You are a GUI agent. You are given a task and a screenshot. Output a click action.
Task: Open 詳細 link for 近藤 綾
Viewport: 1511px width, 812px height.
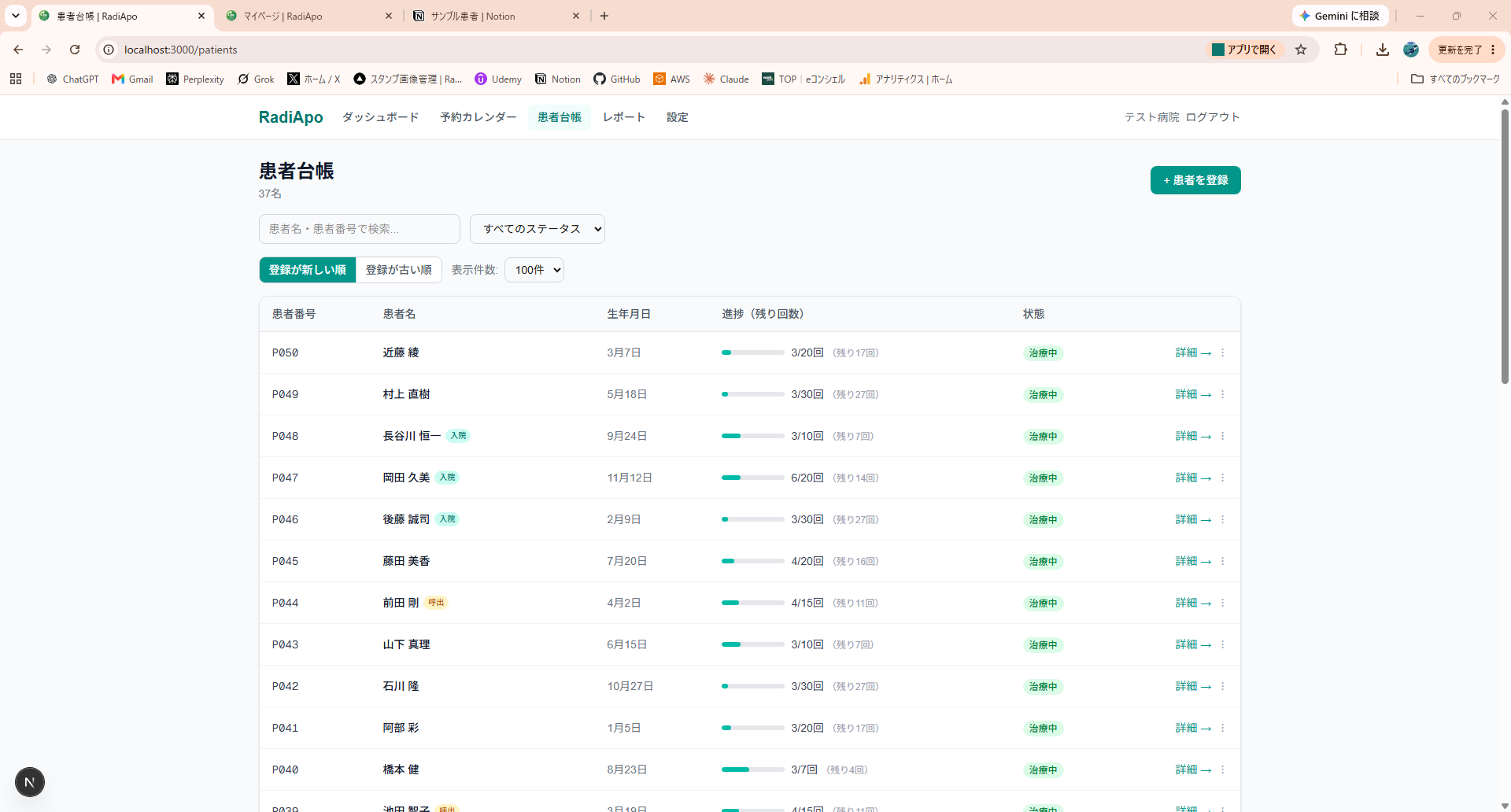click(1193, 352)
